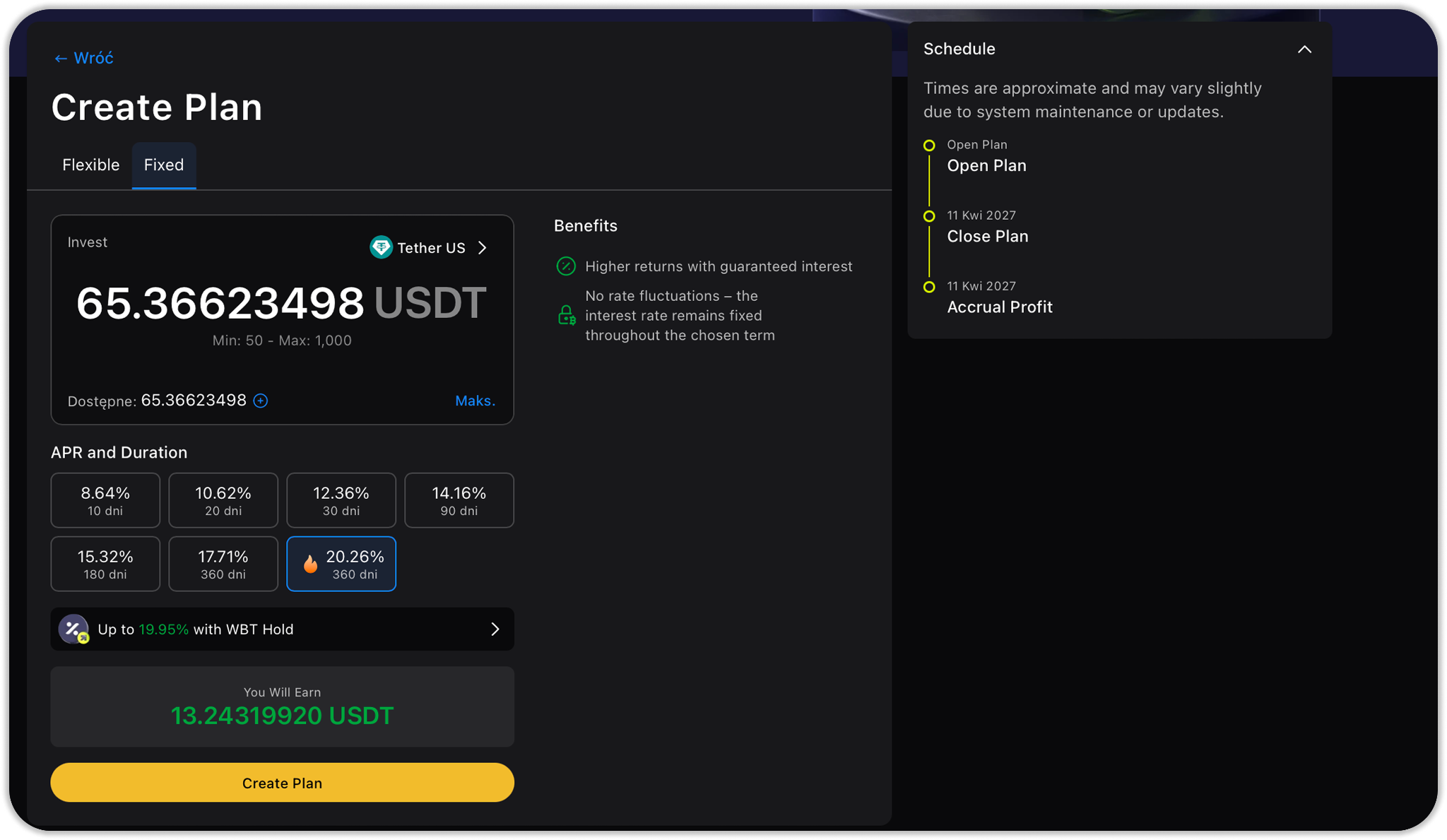1447x840 pixels.
Task: Expand the WBT Hold offer arrow
Action: tap(495, 629)
